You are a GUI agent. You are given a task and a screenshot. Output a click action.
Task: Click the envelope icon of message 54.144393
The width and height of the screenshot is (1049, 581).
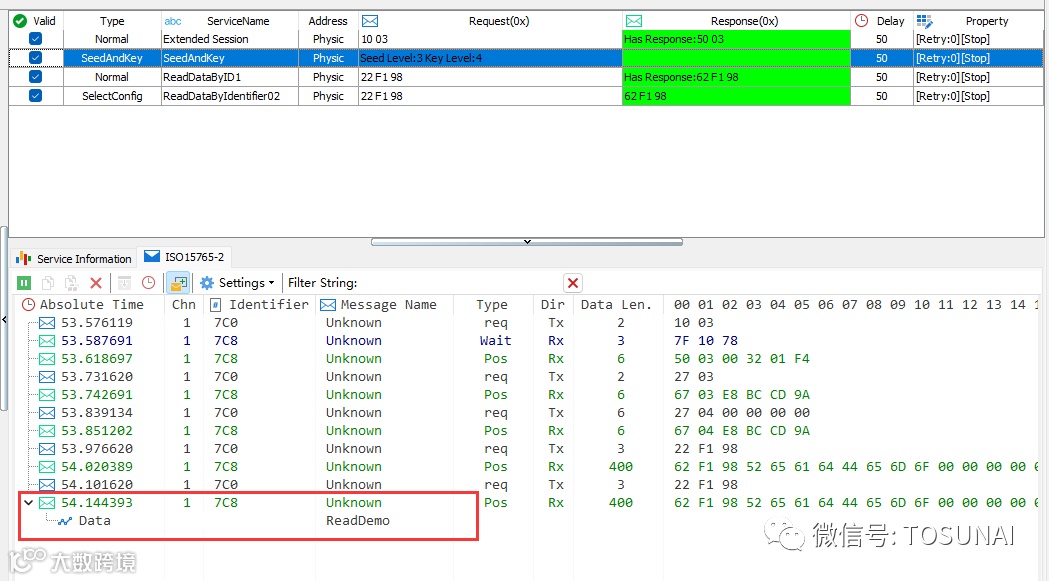pos(47,503)
